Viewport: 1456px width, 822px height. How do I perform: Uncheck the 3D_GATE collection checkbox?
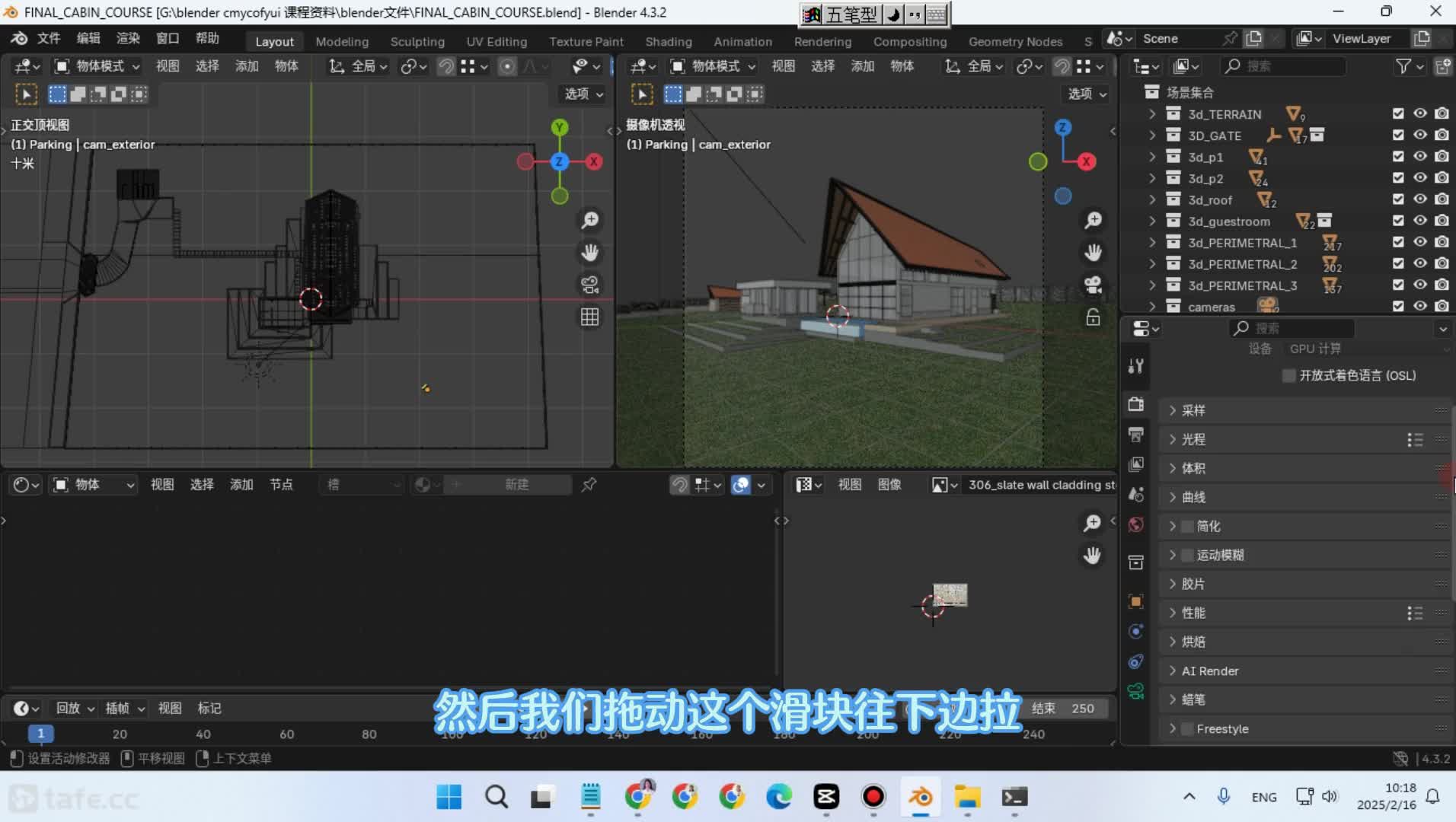point(1398,135)
